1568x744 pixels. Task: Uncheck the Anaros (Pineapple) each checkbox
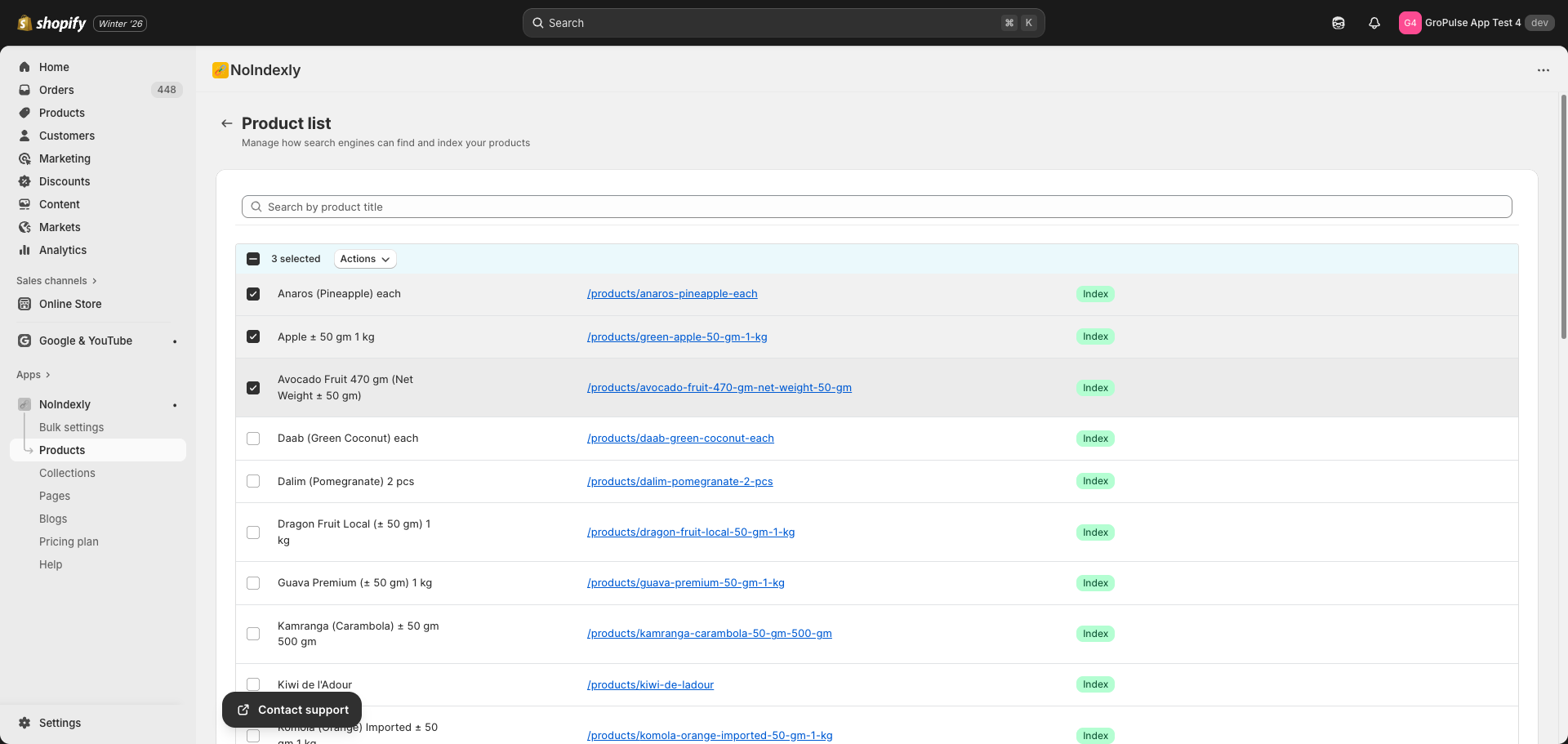[253, 294]
